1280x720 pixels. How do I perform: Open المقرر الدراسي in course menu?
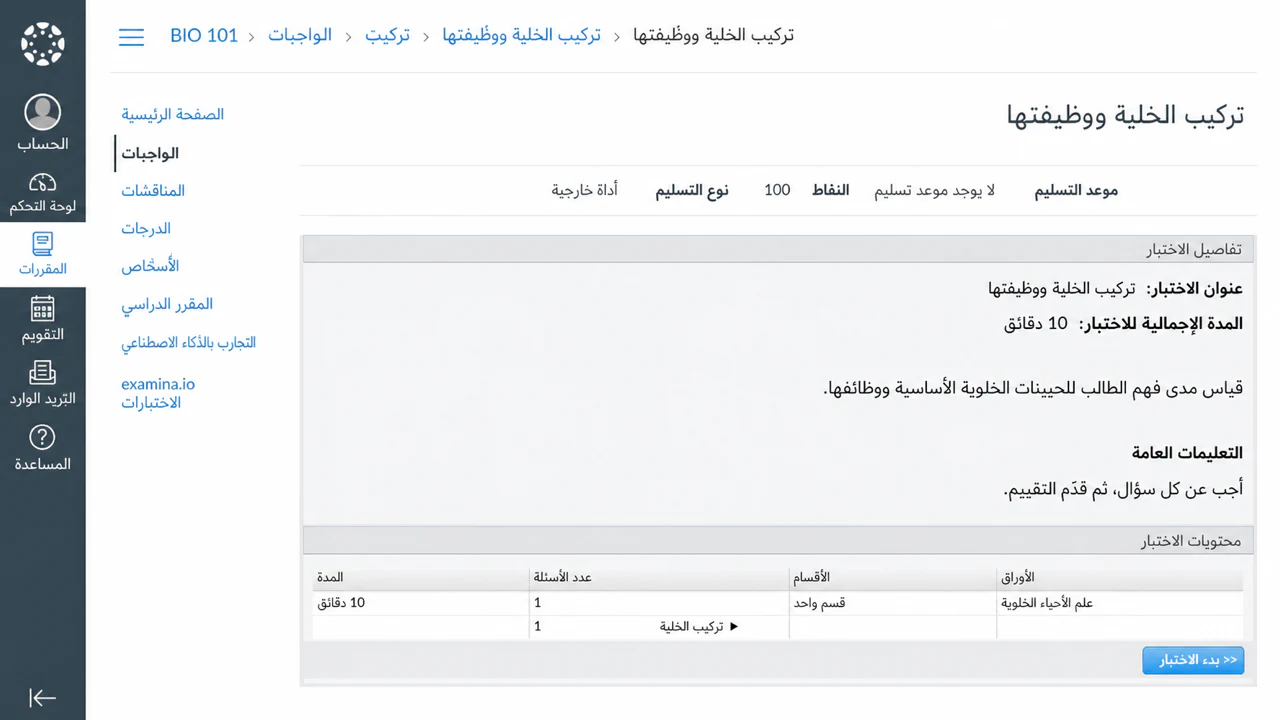[167, 304]
